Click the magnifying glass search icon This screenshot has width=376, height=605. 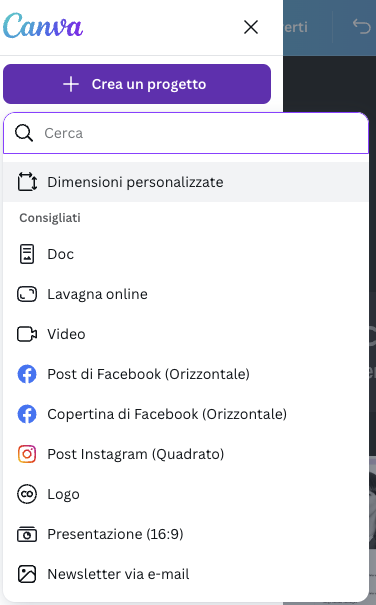point(24,133)
